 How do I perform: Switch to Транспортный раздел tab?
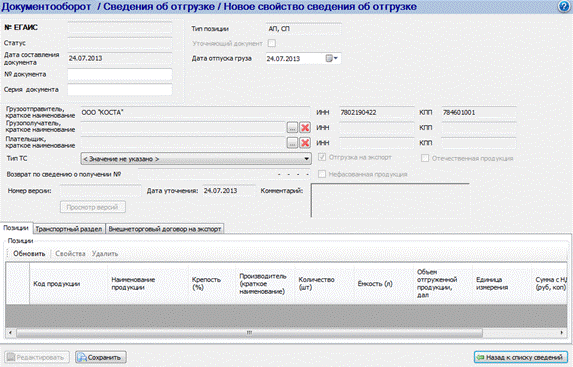(x=69, y=229)
